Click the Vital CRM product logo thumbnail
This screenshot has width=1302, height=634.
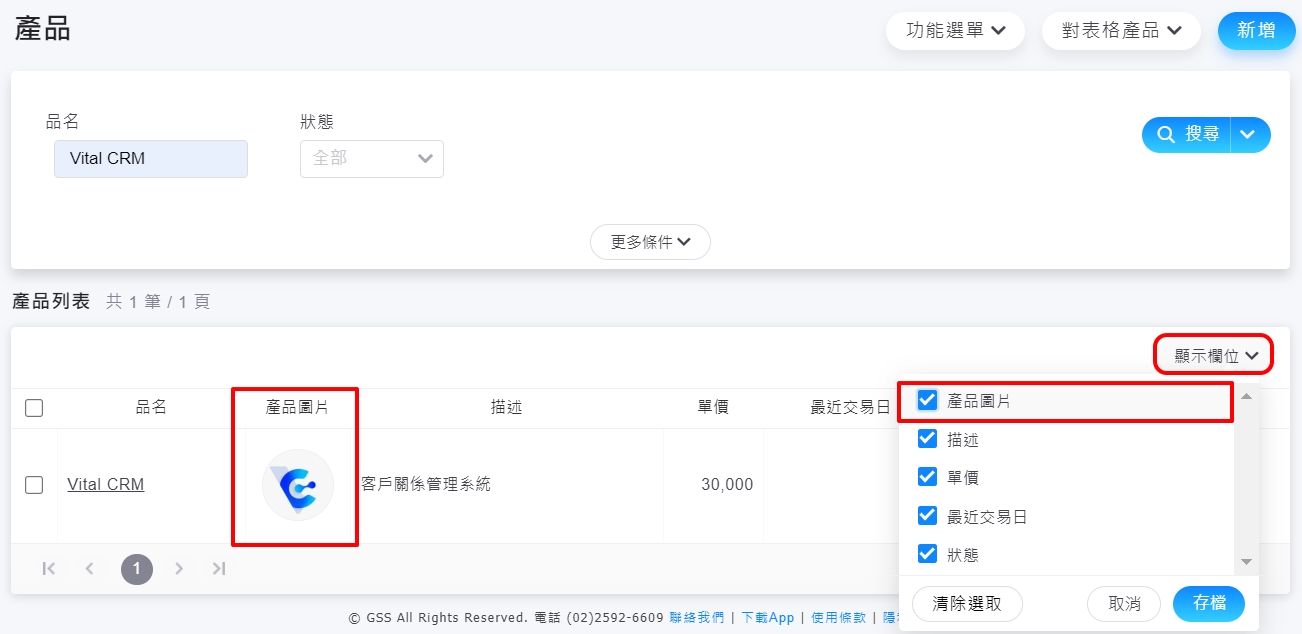tap(297, 485)
